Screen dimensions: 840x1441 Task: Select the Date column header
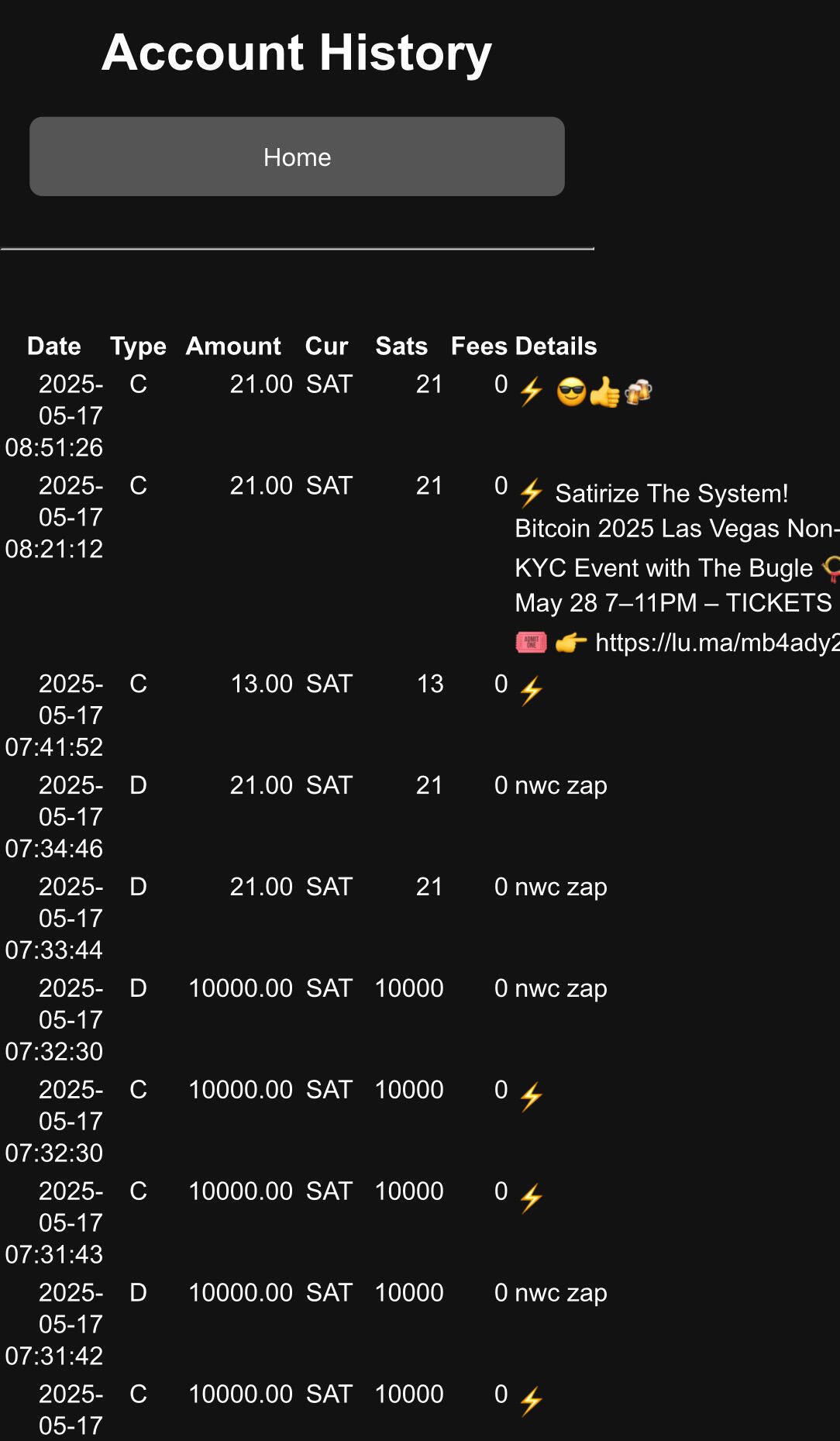click(54, 346)
